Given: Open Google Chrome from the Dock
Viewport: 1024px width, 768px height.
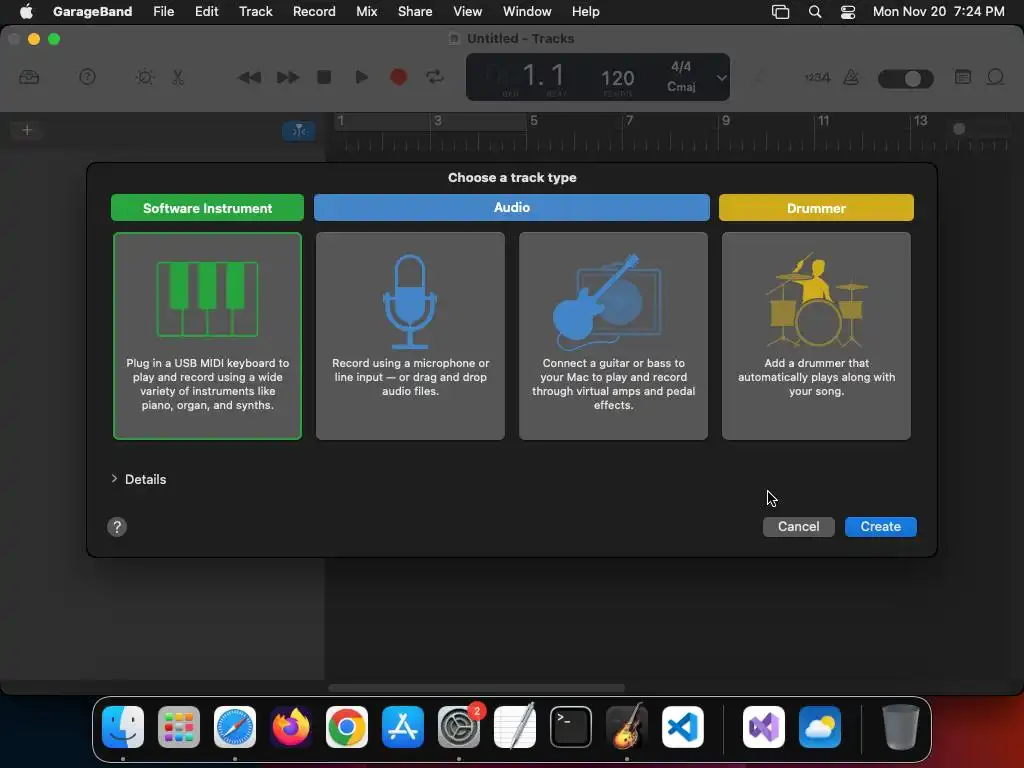Looking at the screenshot, I should pyautogui.click(x=347, y=727).
